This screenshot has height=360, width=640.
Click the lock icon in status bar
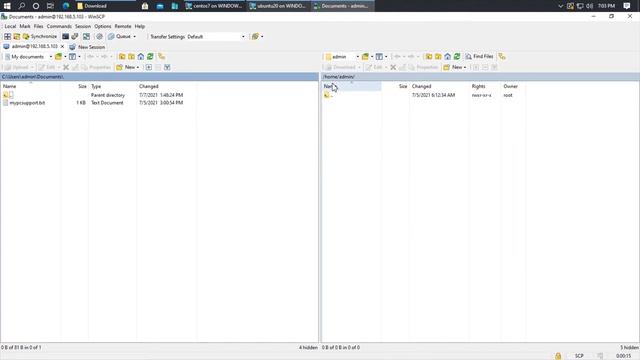coord(558,356)
